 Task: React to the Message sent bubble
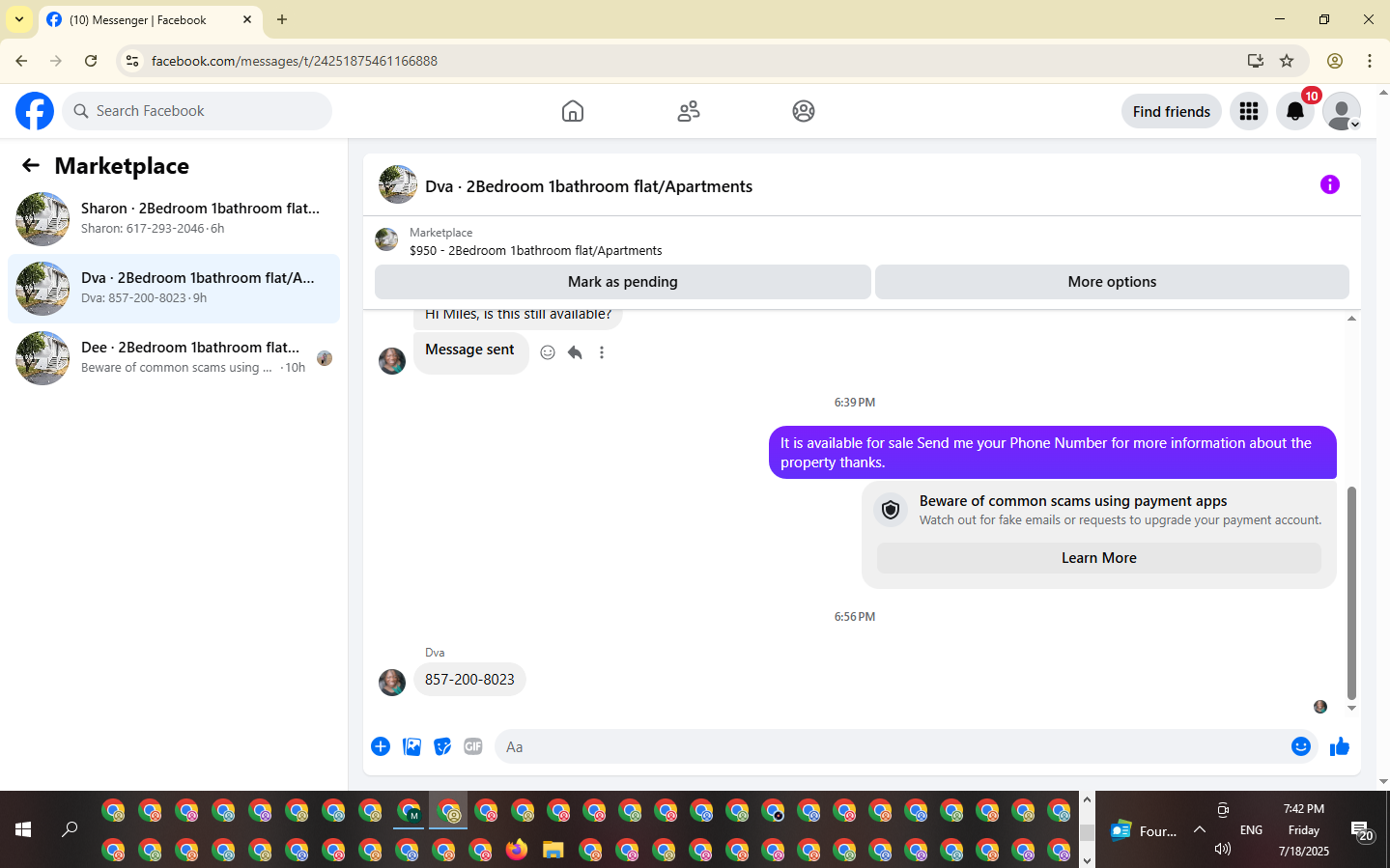(x=548, y=352)
